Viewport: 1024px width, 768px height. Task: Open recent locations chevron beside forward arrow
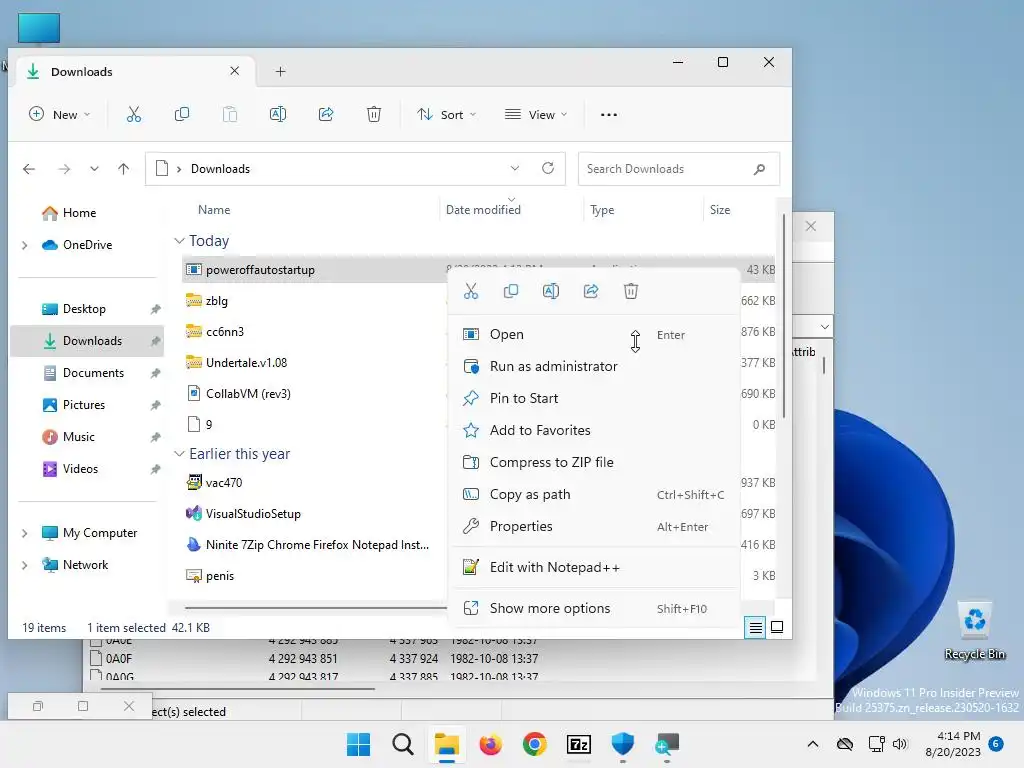coord(95,169)
